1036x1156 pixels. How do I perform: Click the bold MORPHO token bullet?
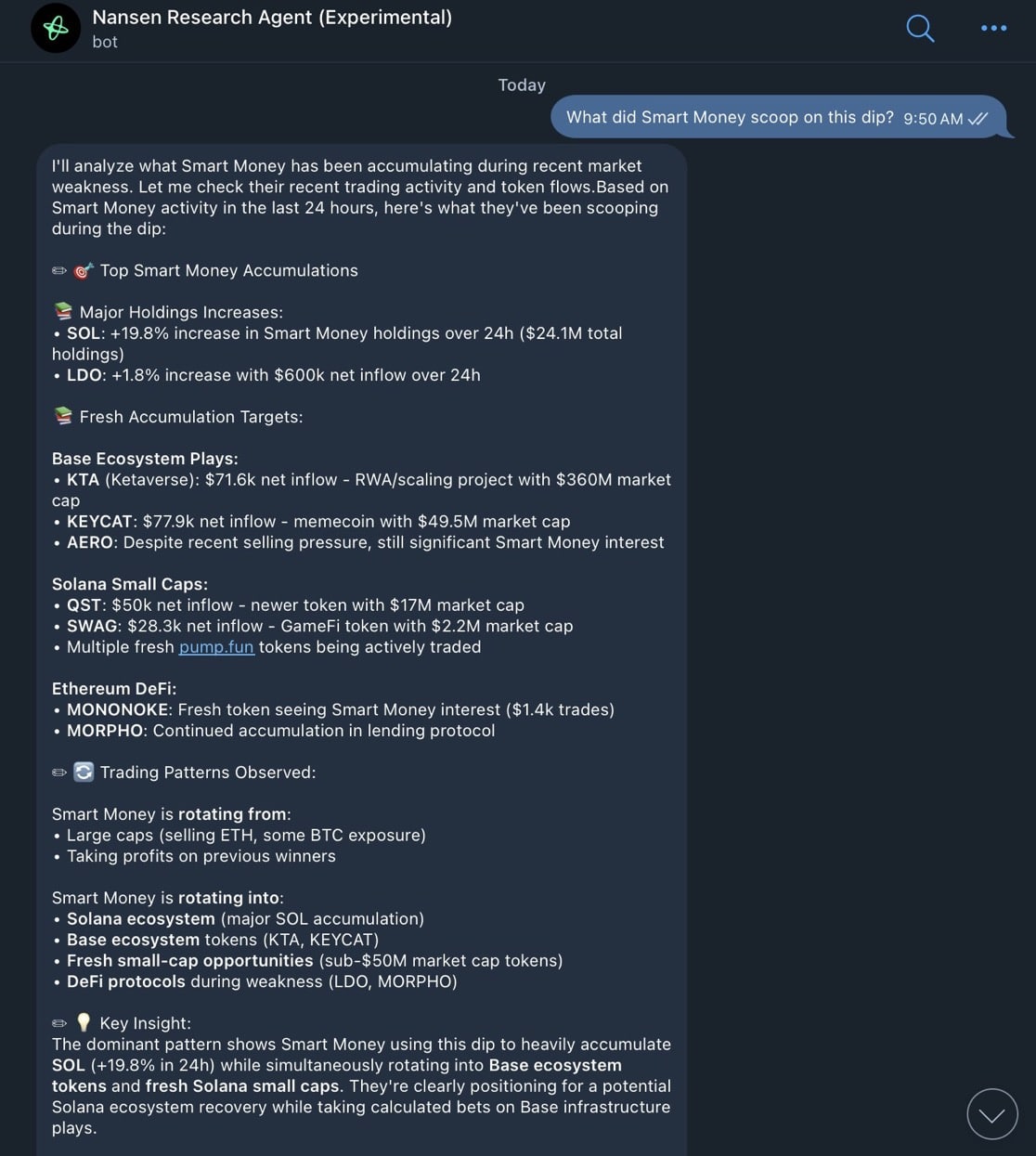pyautogui.click(x=105, y=731)
